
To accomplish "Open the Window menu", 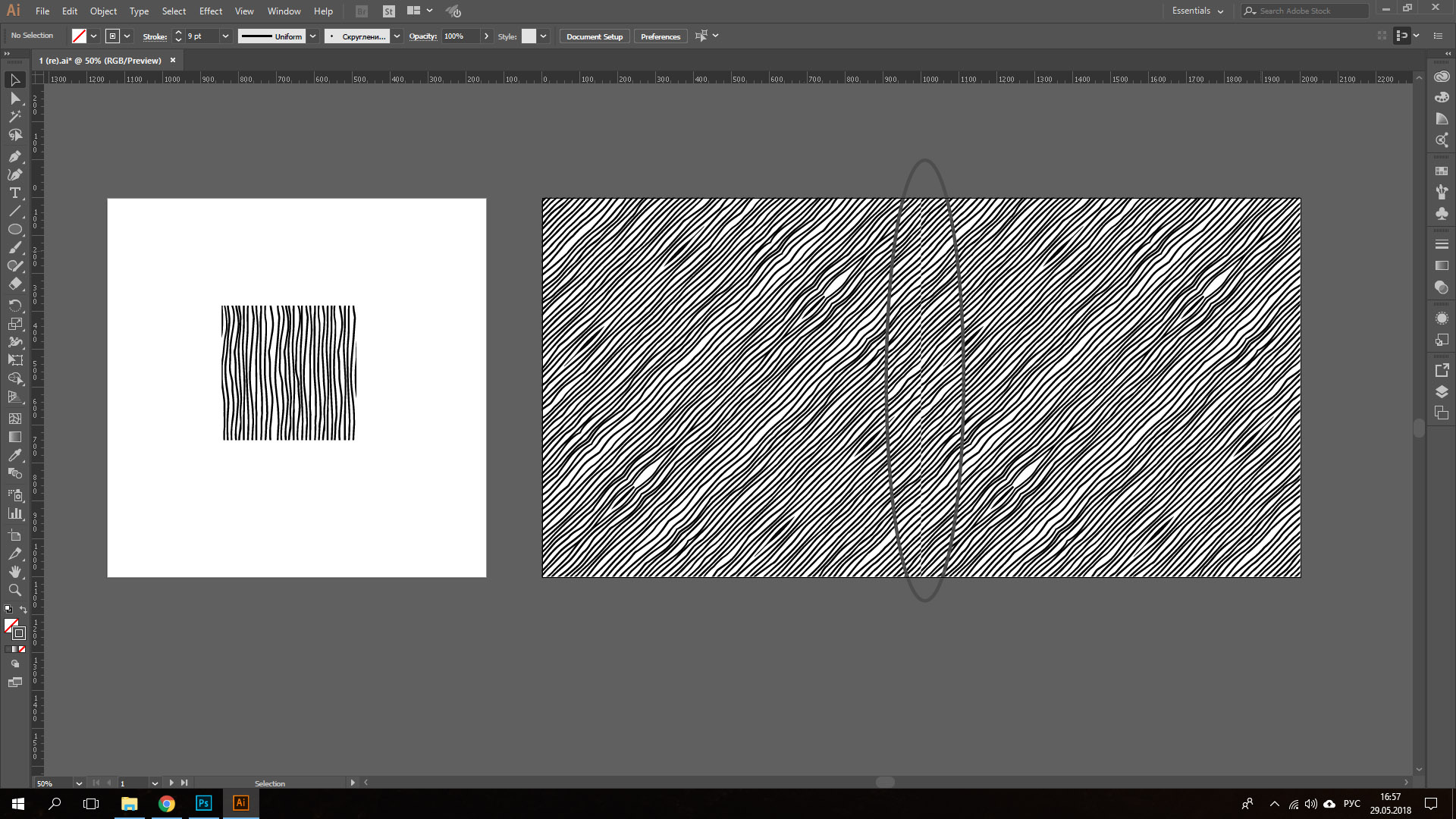I will [284, 11].
